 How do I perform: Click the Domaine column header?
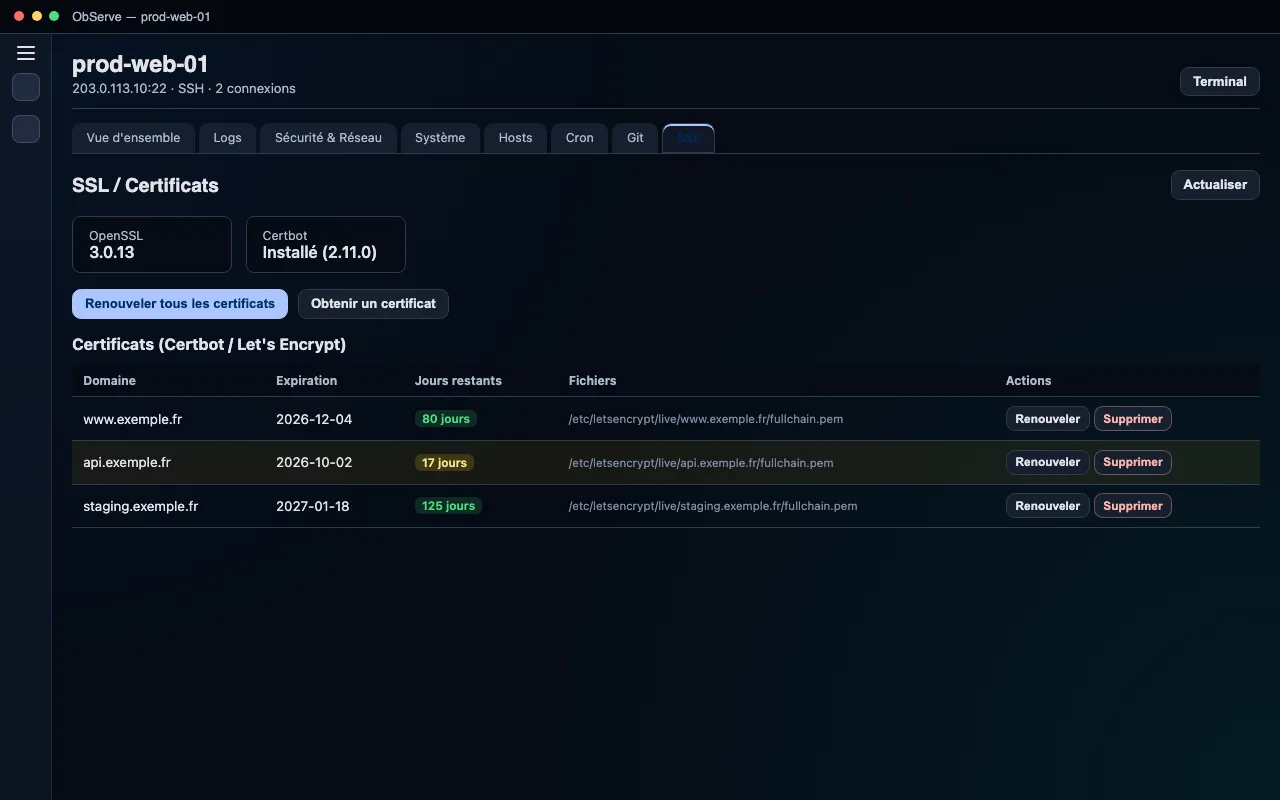[109, 381]
